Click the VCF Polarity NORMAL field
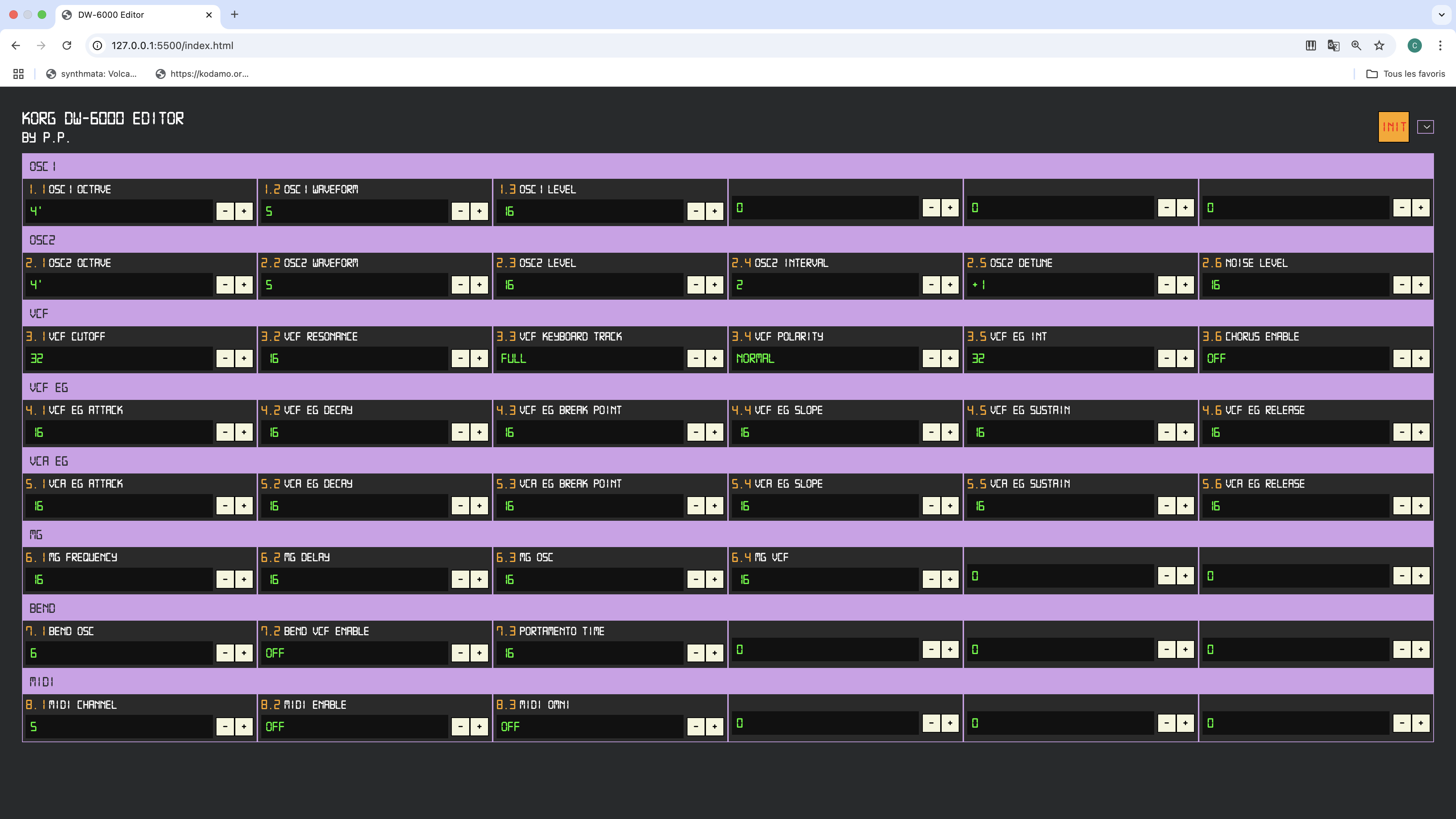This screenshot has height=819, width=1456. 826,358
